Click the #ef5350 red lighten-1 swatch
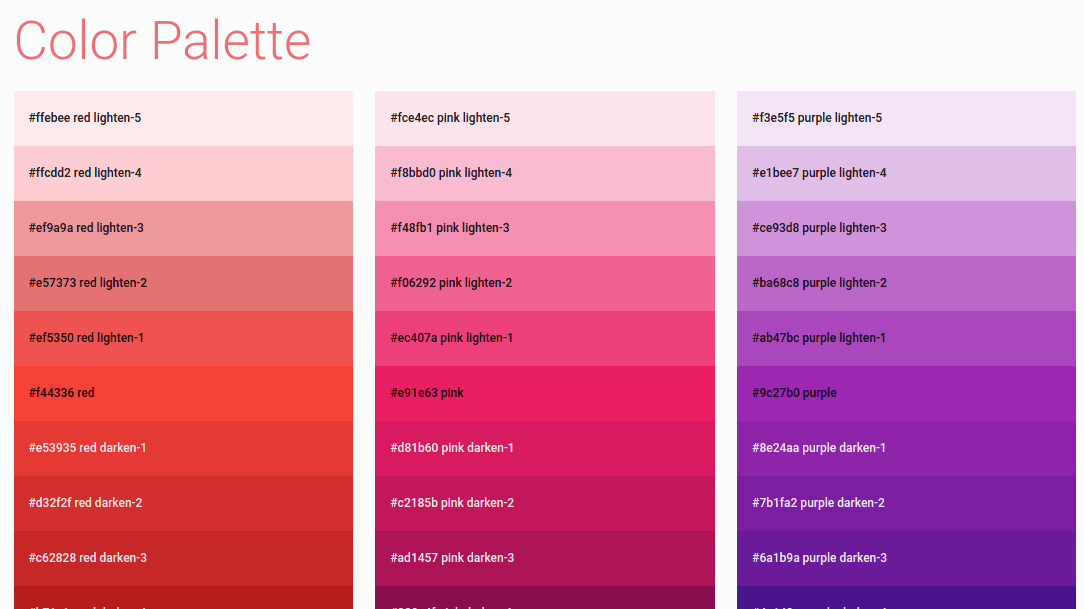 (x=183, y=338)
